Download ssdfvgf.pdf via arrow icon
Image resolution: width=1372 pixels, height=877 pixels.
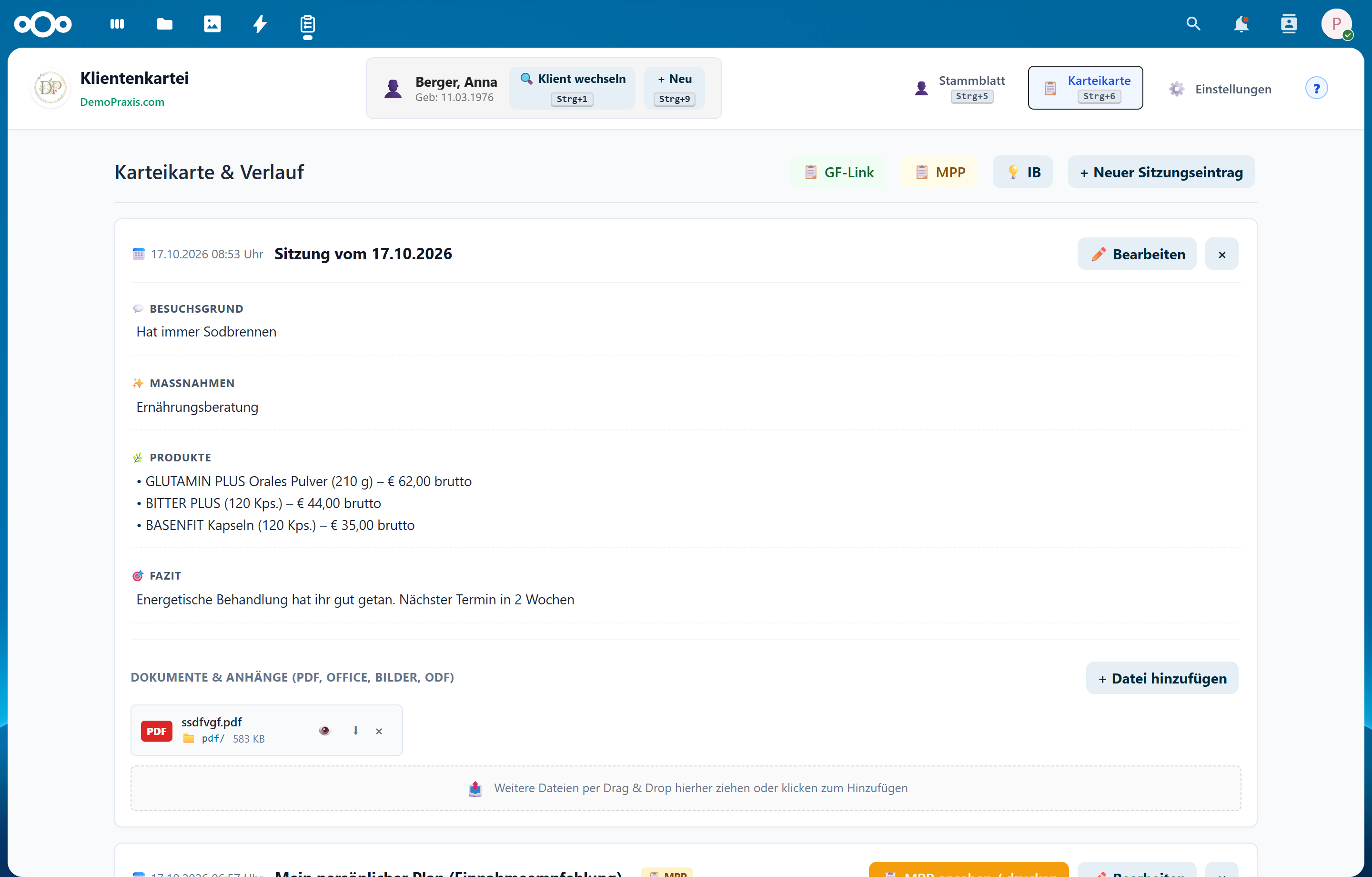point(355,731)
